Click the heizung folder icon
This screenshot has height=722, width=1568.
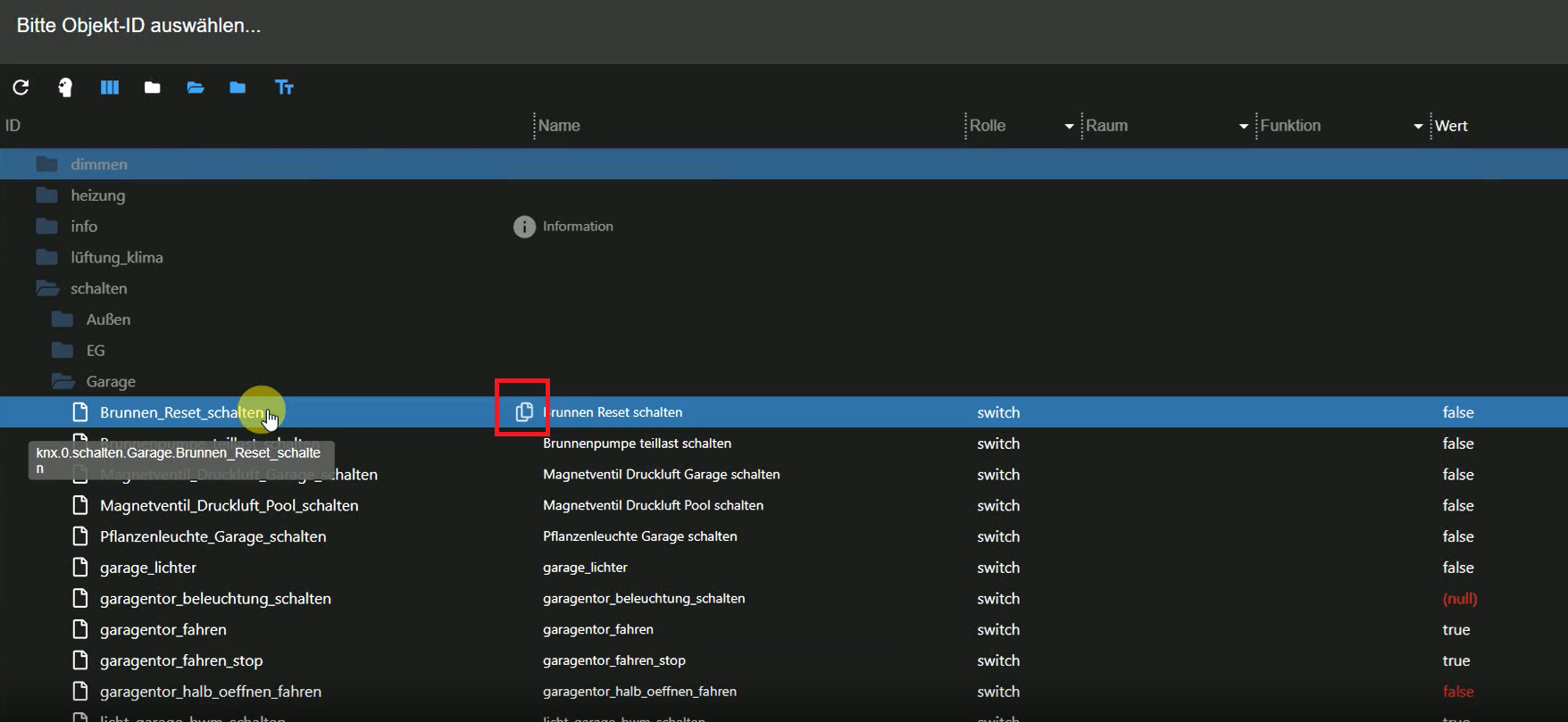pyautogui.click(x=46, y=195)
